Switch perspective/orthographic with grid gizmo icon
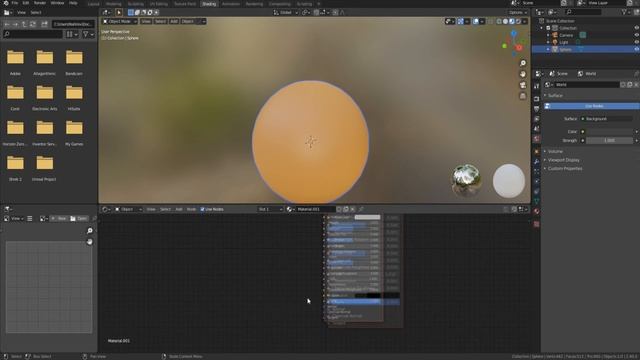The height and width of the screenshot is (360, 640). click(x=522, y=96)
